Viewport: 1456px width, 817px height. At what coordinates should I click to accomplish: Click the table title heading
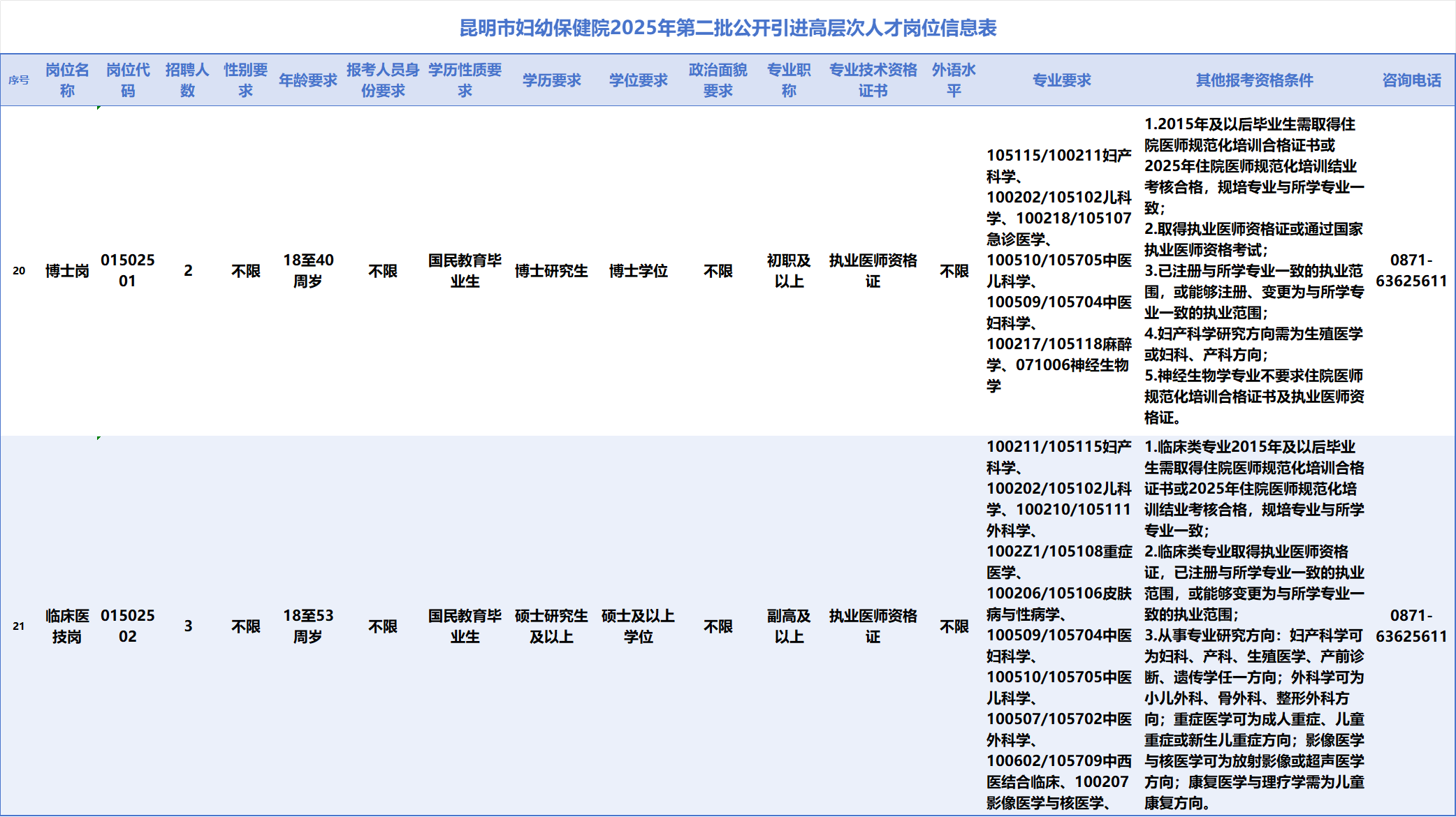pyautogui.click(x=727, y=28)
